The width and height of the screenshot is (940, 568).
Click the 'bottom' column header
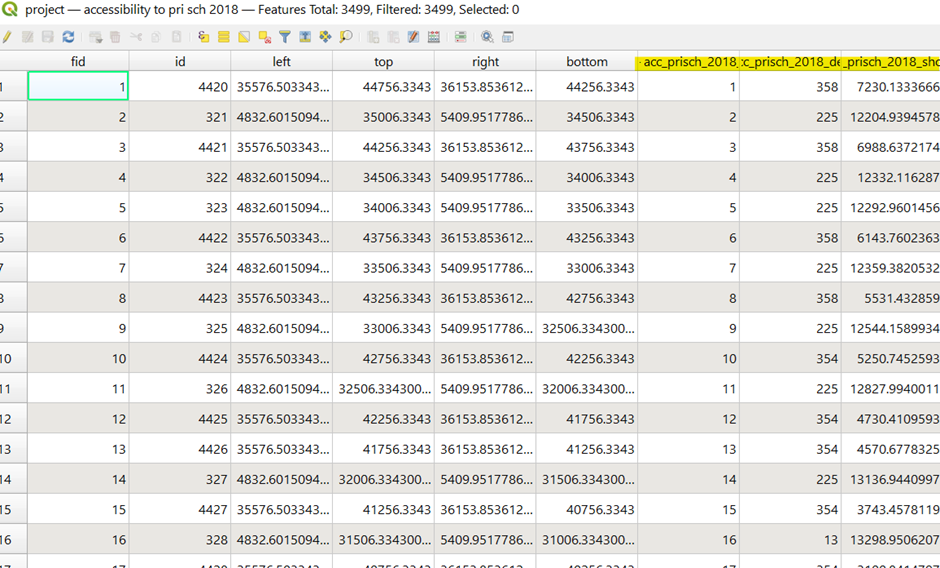(586, 61)
